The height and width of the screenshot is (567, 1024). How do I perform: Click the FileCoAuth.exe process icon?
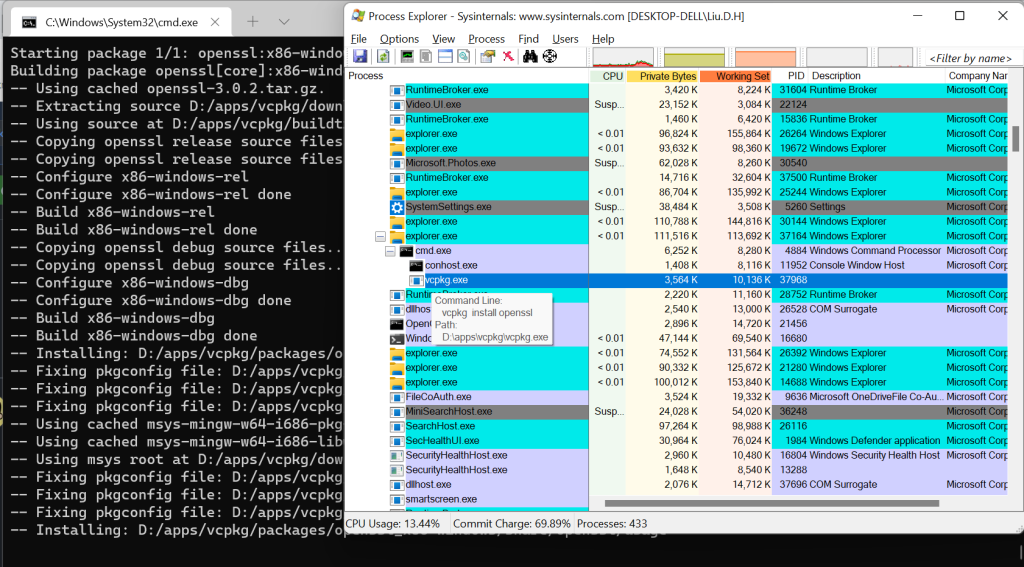[397, 397]
